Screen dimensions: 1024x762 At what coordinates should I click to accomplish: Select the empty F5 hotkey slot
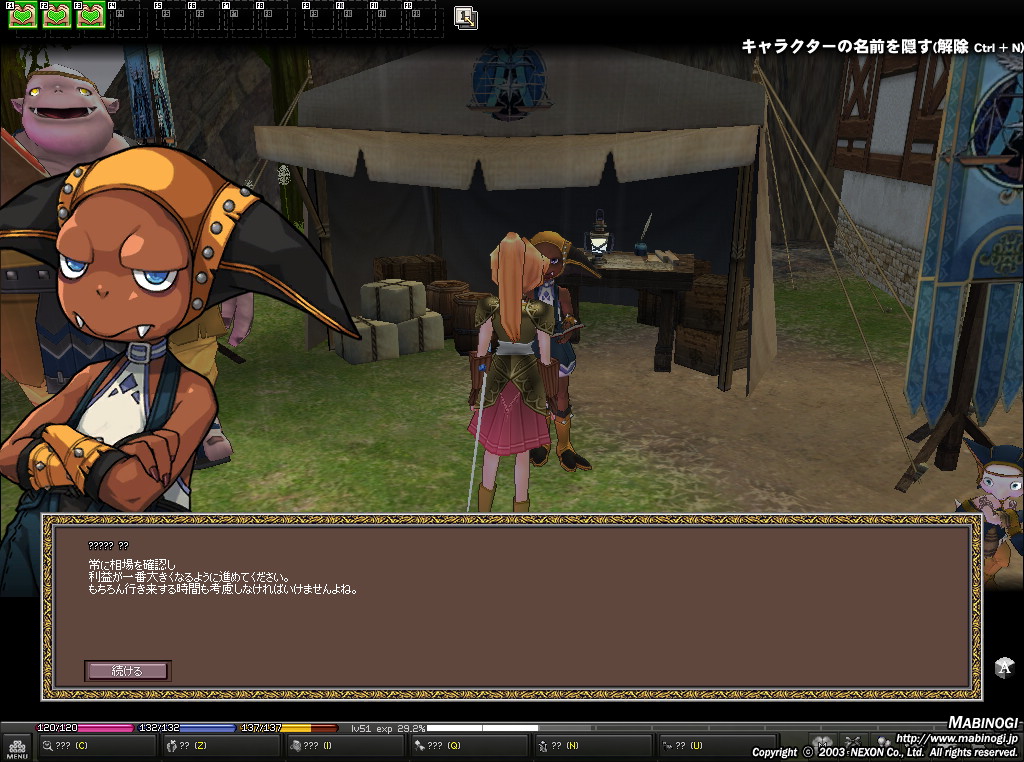[x=172, y=16]
